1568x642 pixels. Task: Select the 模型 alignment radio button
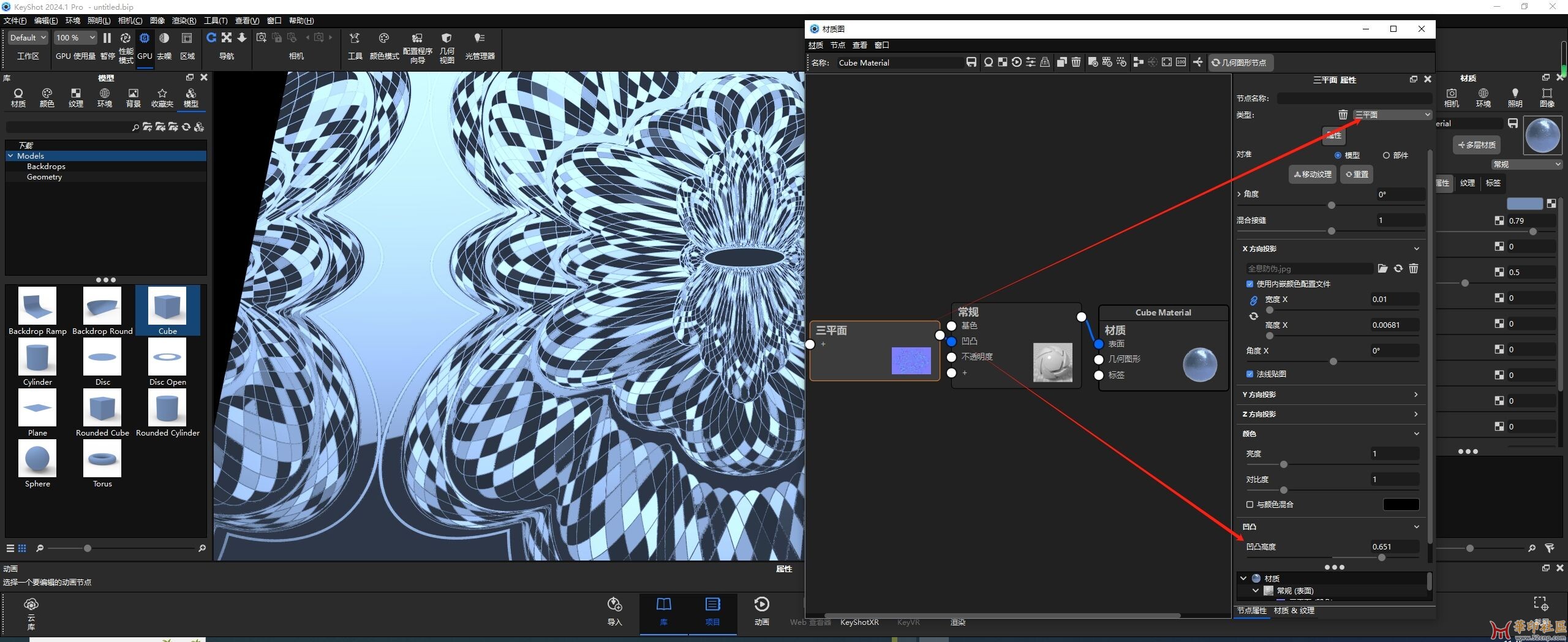[1338, 156]
